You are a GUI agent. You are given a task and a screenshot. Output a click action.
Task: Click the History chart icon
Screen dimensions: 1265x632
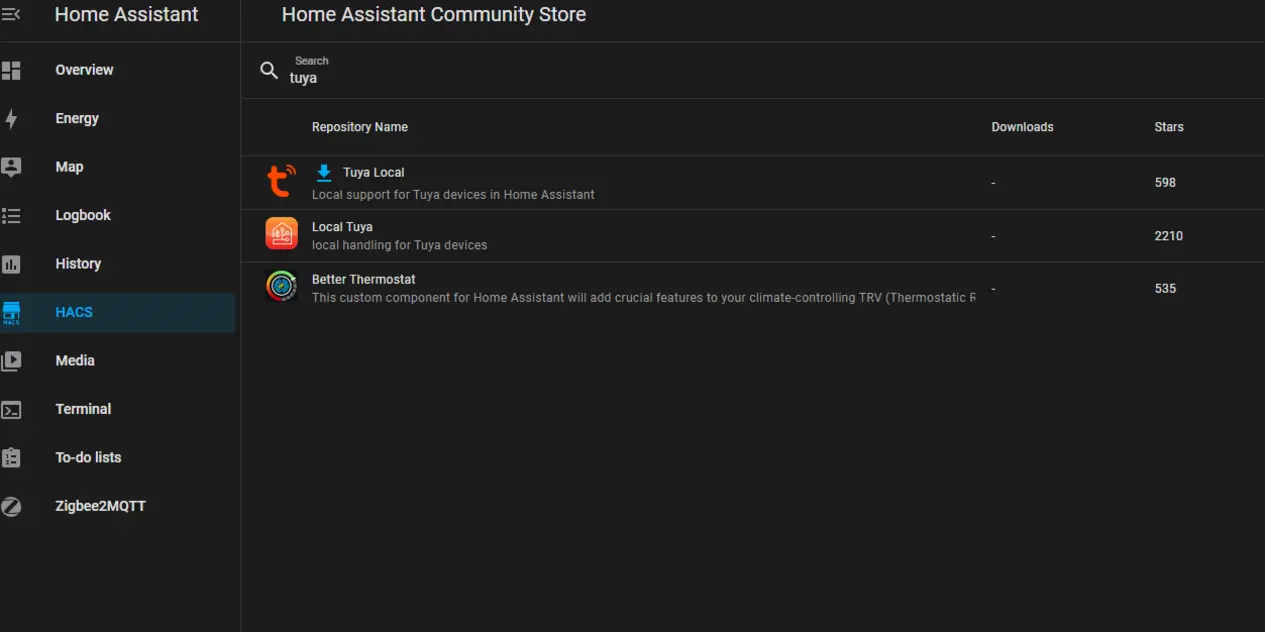pyautogui.click(x=11, y=264)
